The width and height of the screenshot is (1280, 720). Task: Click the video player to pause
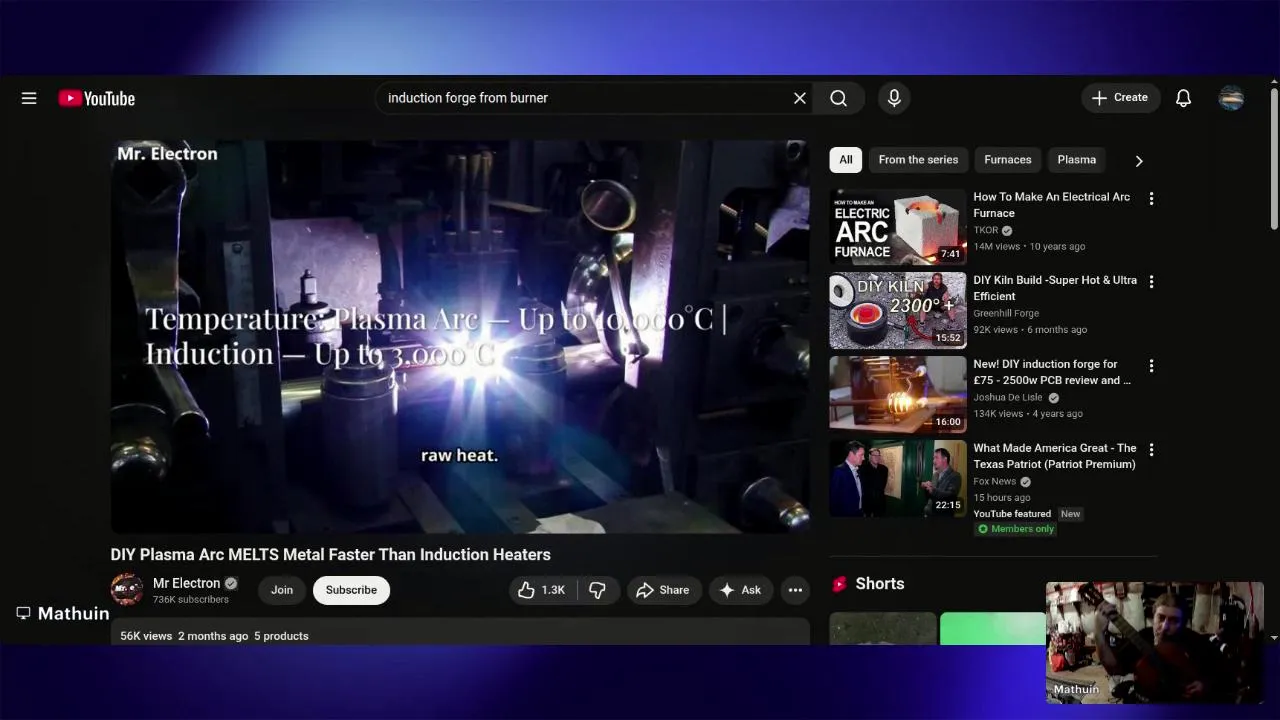click(x=460, y=336)
